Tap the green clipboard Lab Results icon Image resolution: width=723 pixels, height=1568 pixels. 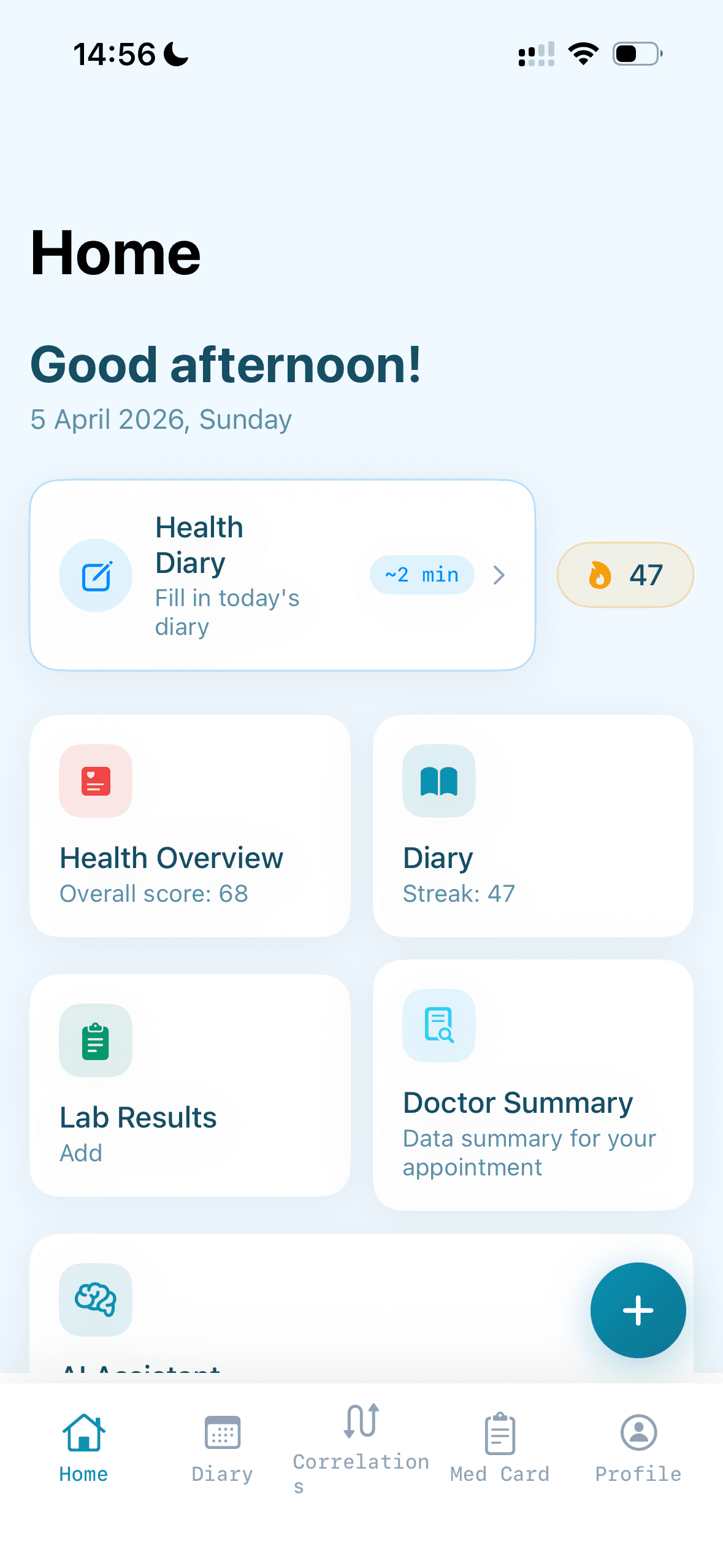tap(96, 1040)
